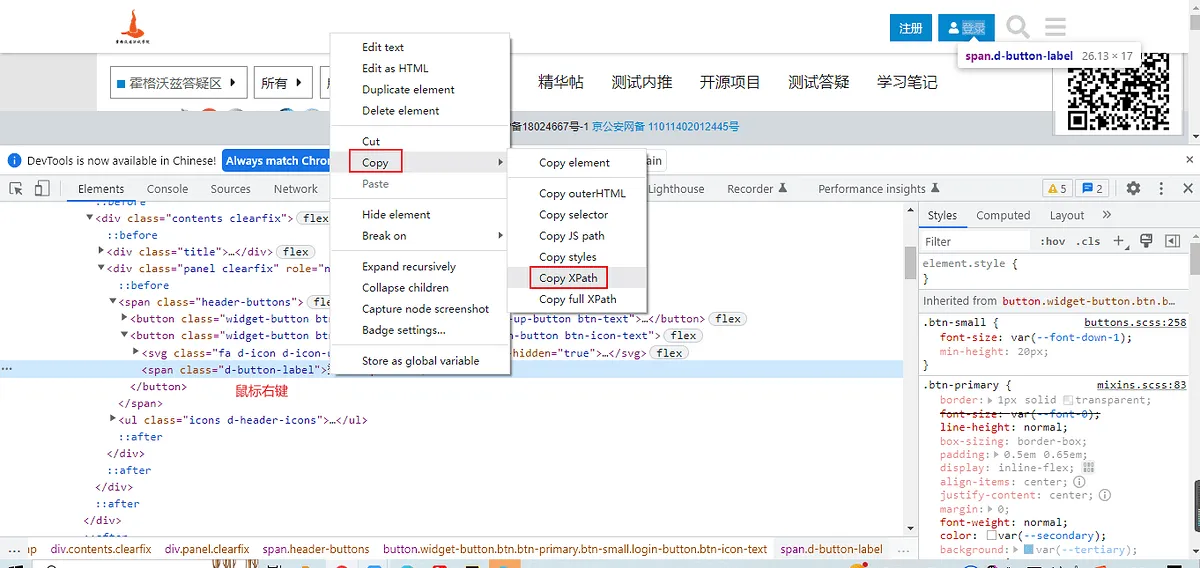
Task: Close the DevTools language infobar
Action: point(1189,160)
